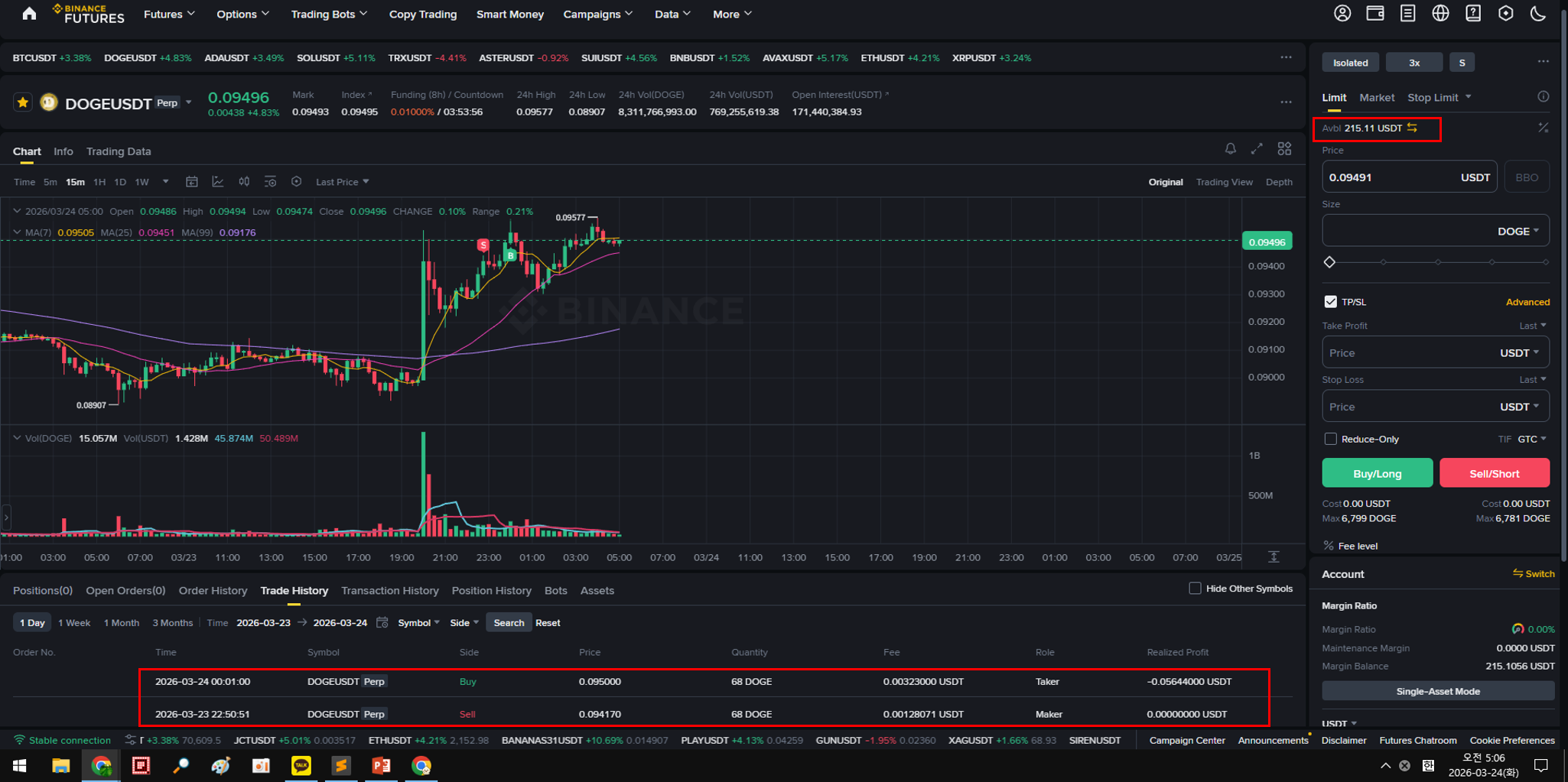Open the Windows Start button
This screenshot has height=782, width=1568.
[x=20, y=765]
